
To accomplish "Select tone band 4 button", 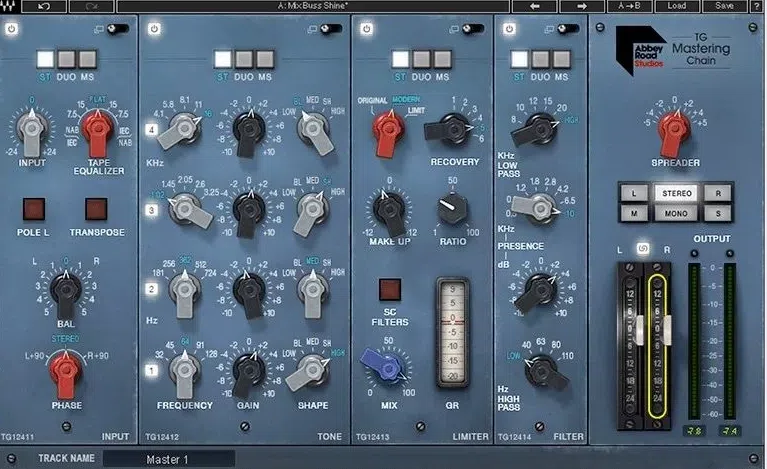I will [151, 130].
